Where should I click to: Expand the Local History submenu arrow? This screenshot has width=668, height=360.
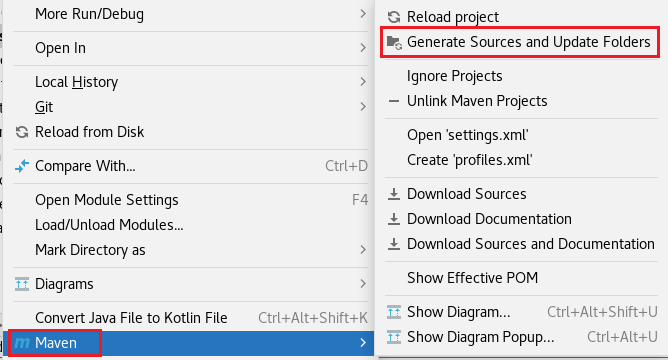tap(363, 81)
